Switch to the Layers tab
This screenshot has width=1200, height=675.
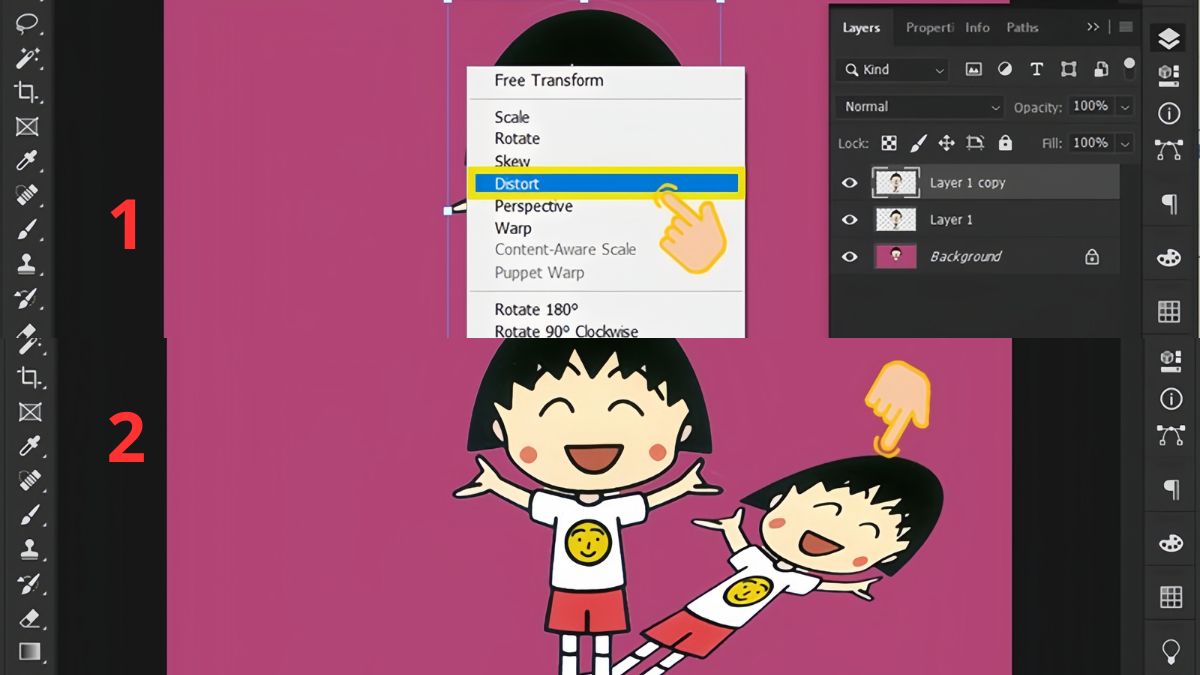tap(861, 27)
